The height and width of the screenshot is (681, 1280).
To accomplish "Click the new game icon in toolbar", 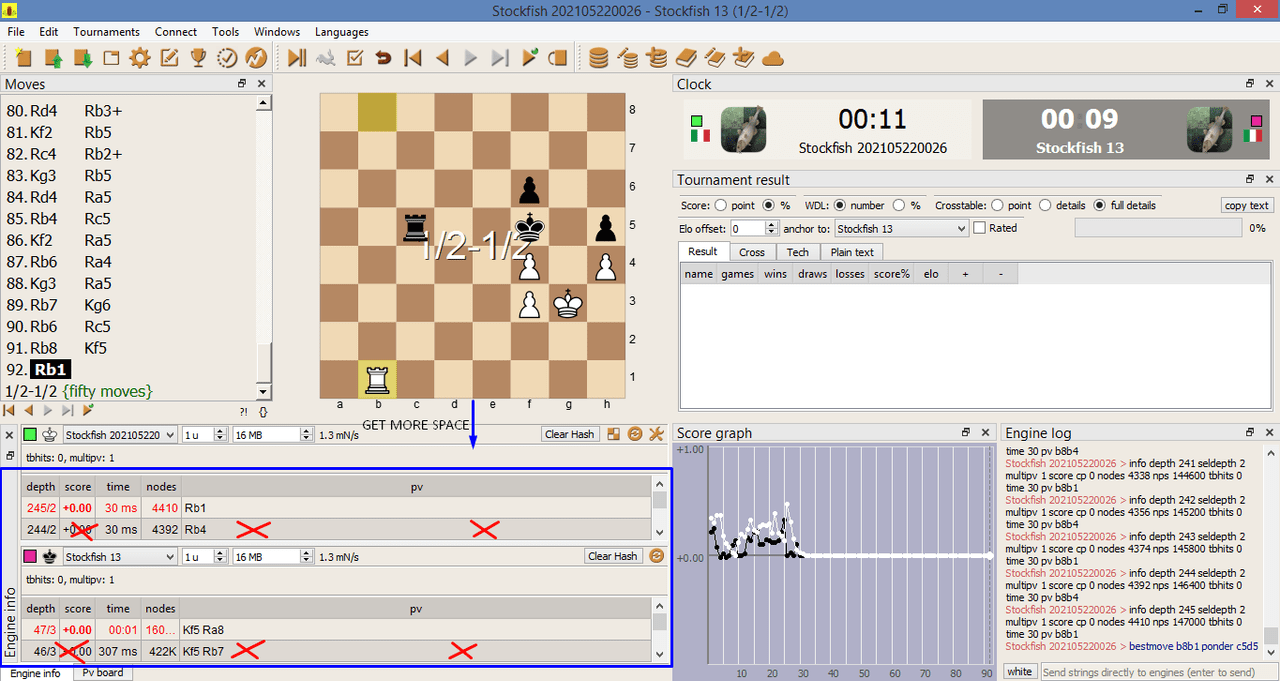I will click(24, 58).
